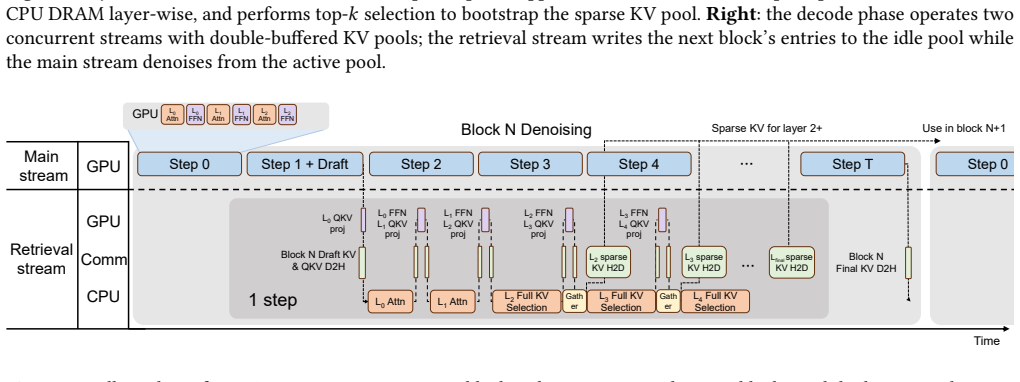The image size is (1020, 382).
Task: Select the Step 2 block
Action: click(x=421, y=164)
